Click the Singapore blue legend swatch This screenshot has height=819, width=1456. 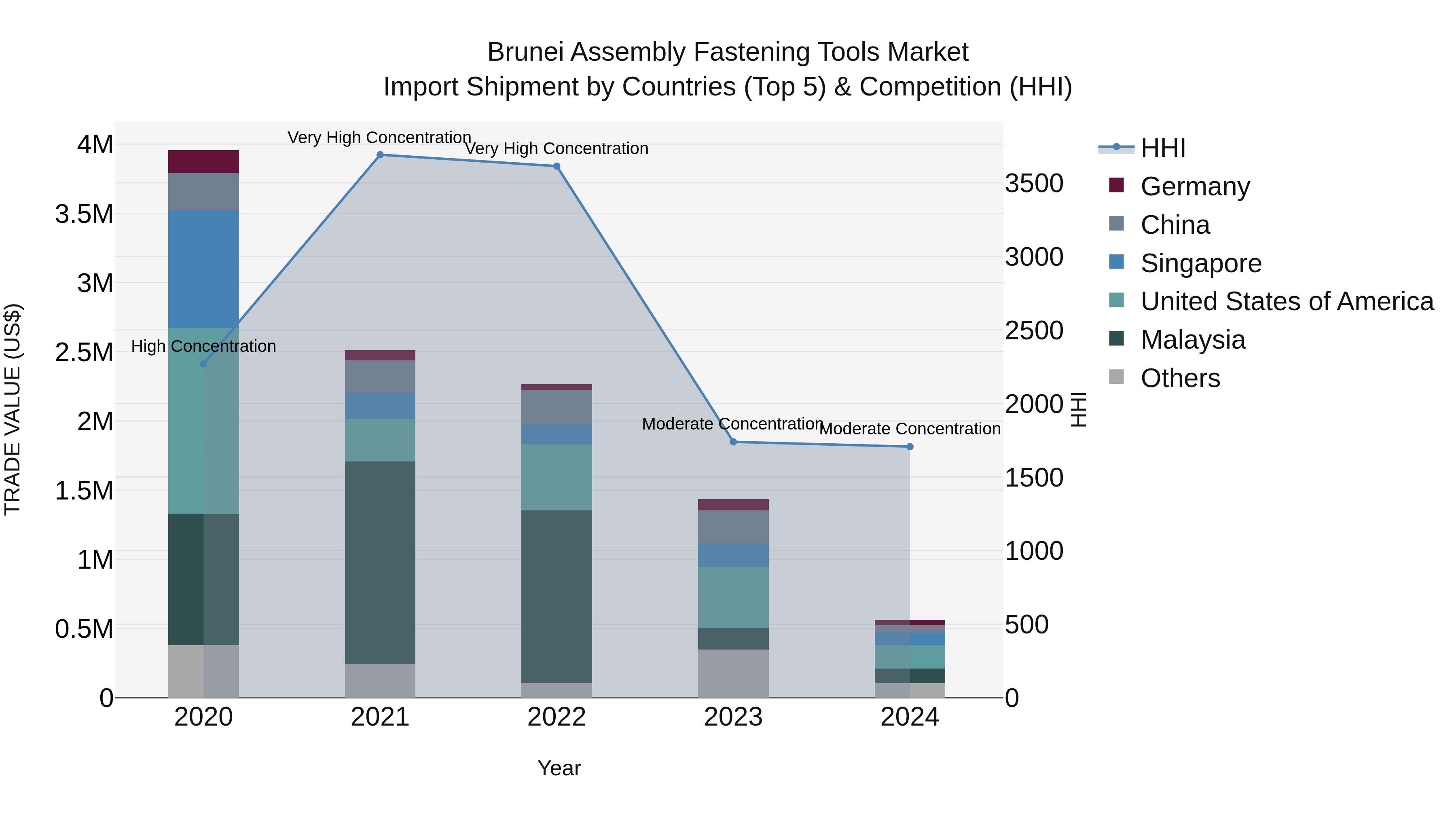point(1116,262)
